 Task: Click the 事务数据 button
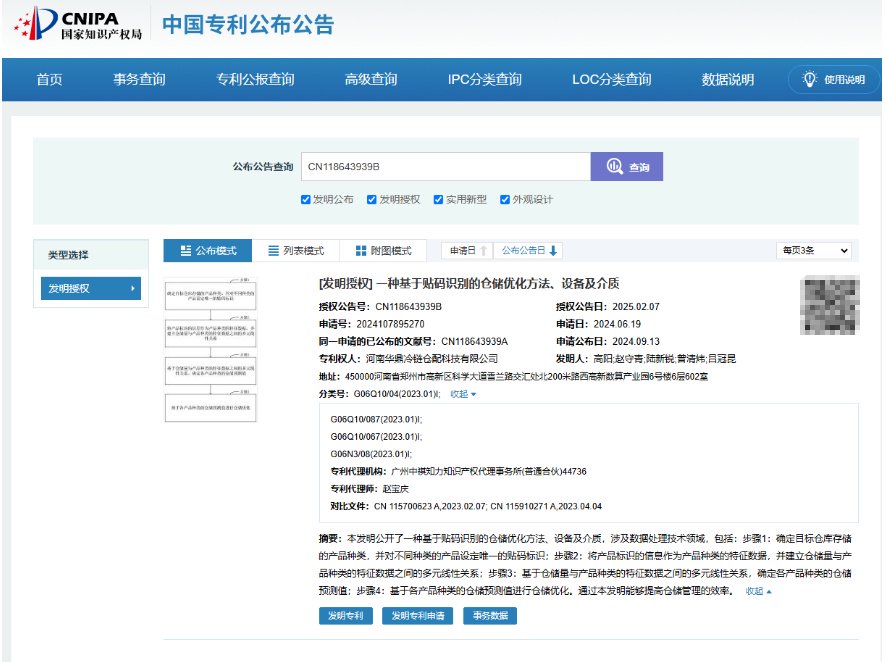point(490,616)
